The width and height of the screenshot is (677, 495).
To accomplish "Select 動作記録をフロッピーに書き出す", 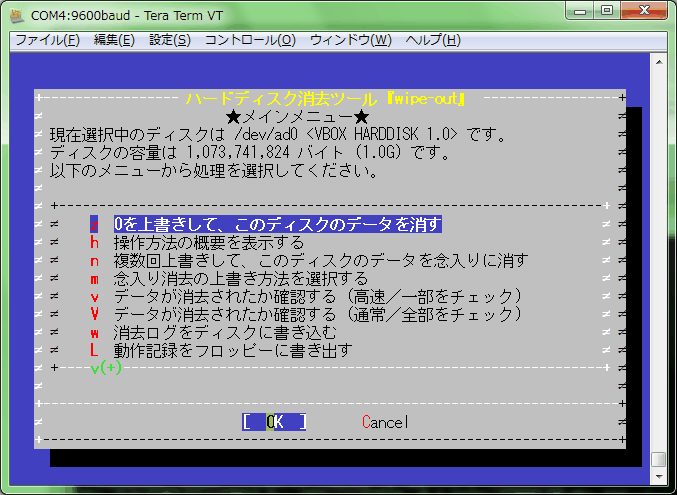I will coord(233,350).
